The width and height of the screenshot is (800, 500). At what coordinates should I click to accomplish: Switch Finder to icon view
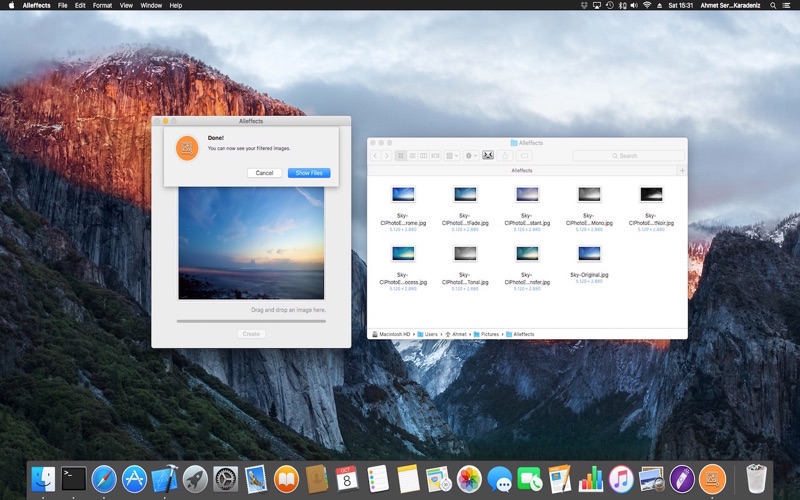(401, 156)
